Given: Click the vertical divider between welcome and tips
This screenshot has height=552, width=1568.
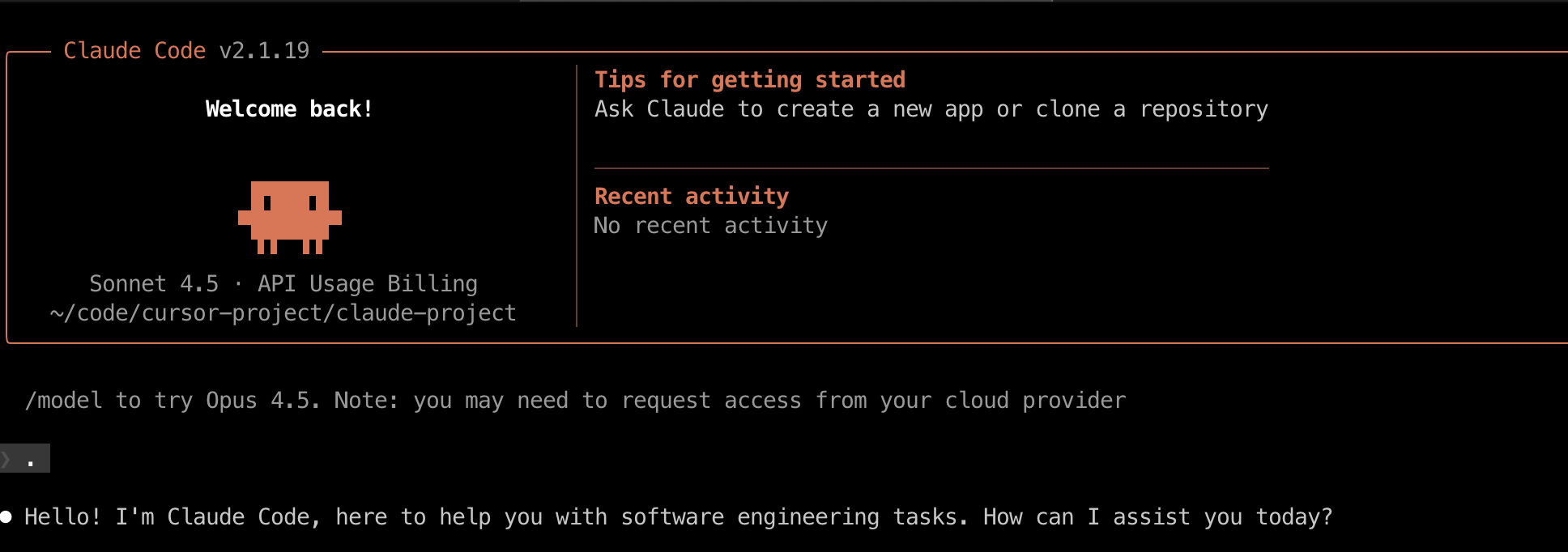Looking at the screenshot, I should [x=577, y=196].
